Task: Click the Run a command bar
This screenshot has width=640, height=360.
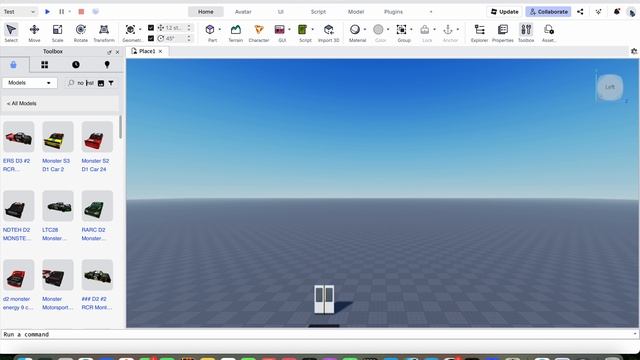Action: click(x=320, y=334)
